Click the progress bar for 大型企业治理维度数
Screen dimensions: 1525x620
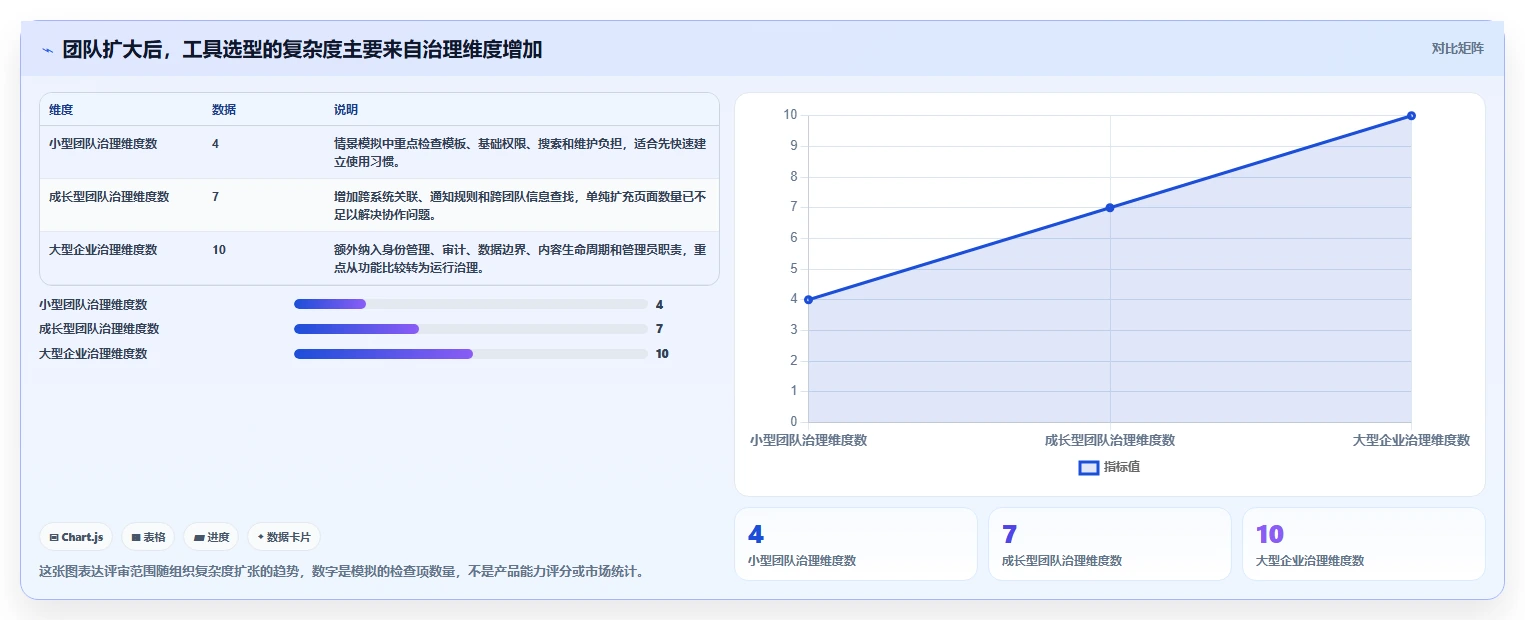(471, 354)
